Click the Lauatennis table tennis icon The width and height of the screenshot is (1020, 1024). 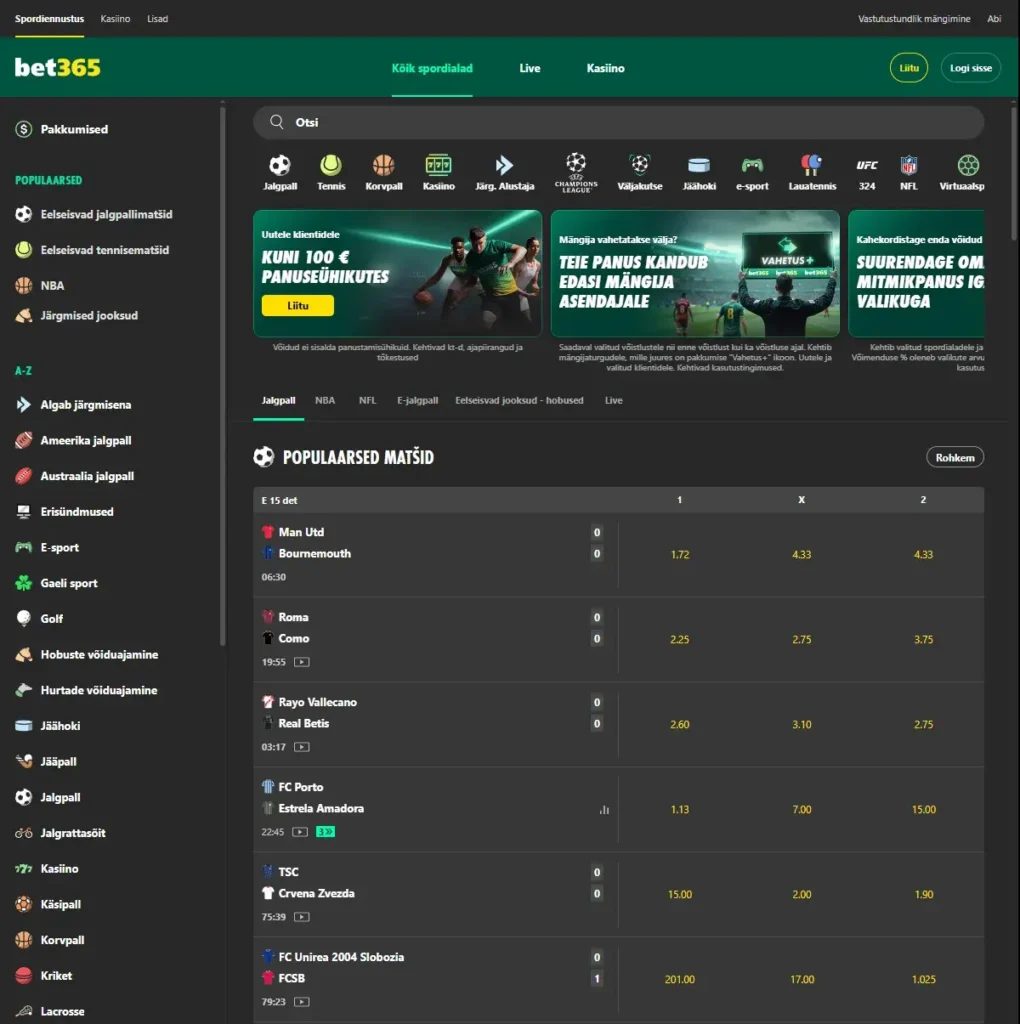pyautogui.click(x=811, y=166)
